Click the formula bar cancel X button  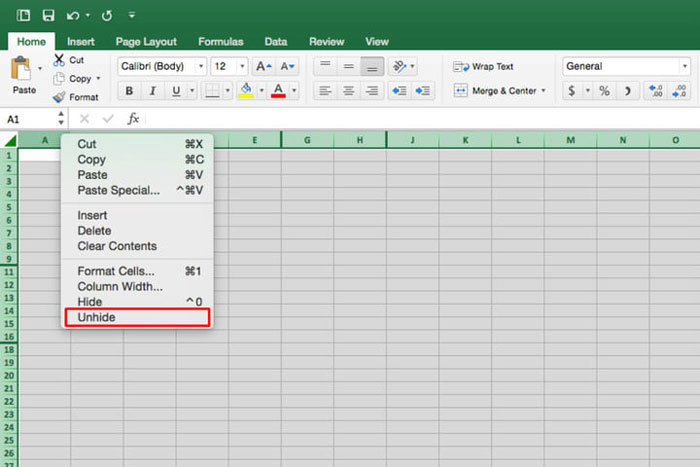tap(84, 119)
